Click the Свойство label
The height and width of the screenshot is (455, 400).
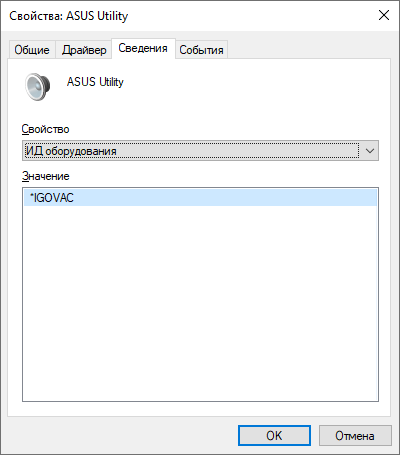(45, 129)
